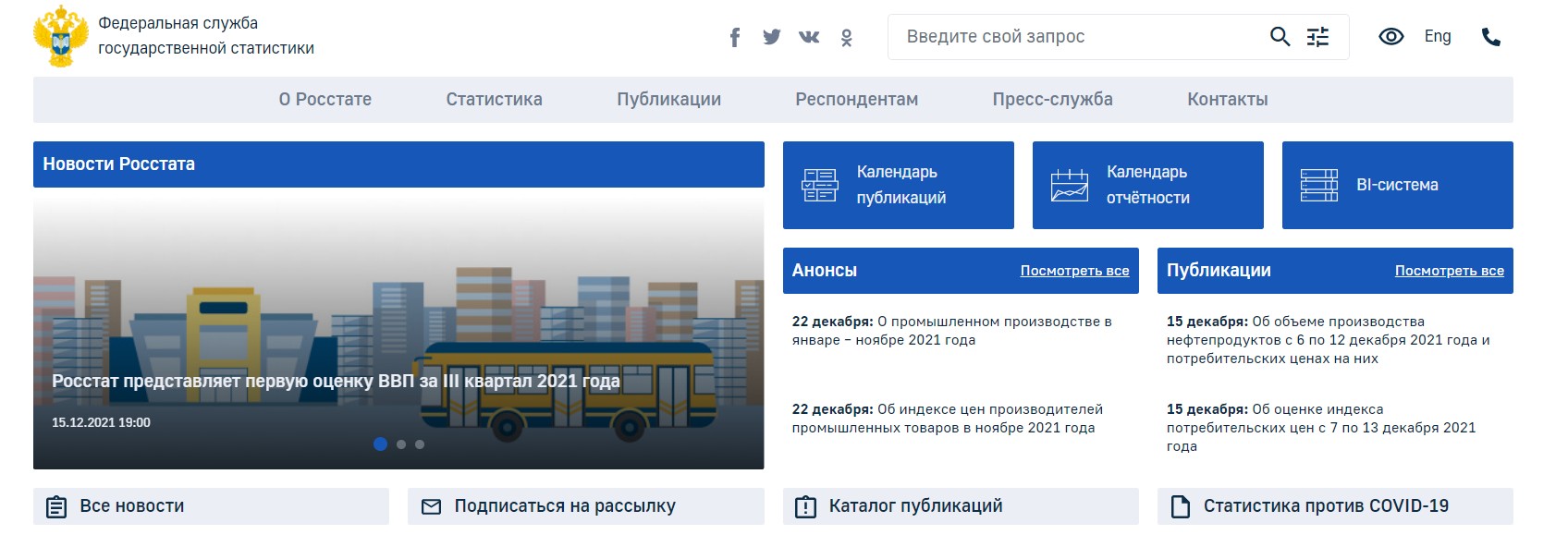Expand the О Росстате menu

pyautogui.click(x=325, y=100)
